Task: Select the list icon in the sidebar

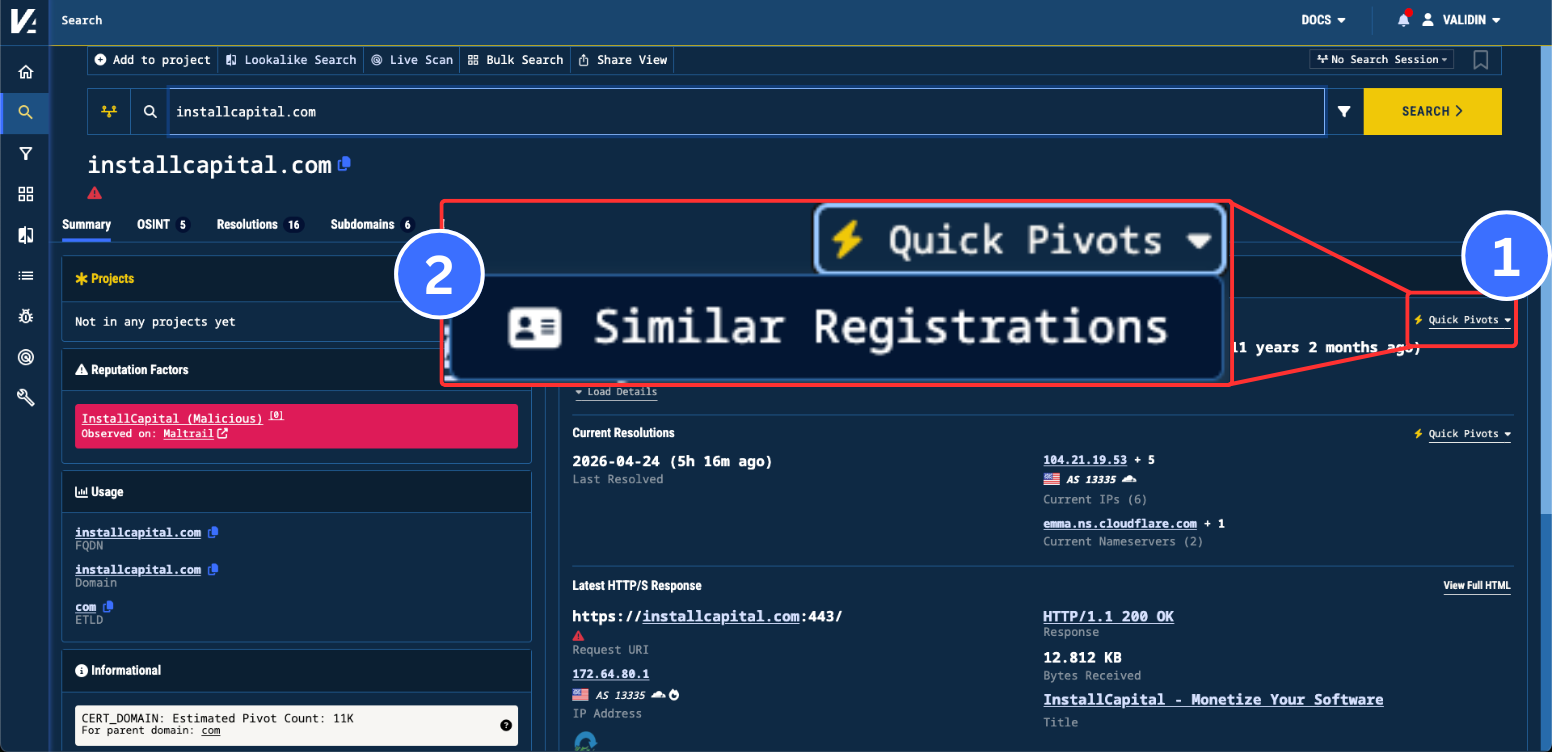Action: (25, 275)
